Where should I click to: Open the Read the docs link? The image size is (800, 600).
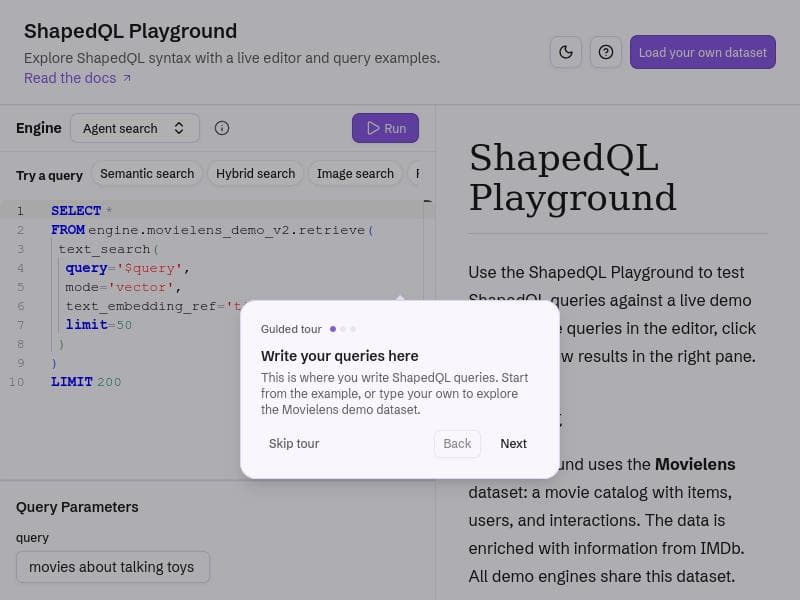pyautogui.click(x=69, y=77)
